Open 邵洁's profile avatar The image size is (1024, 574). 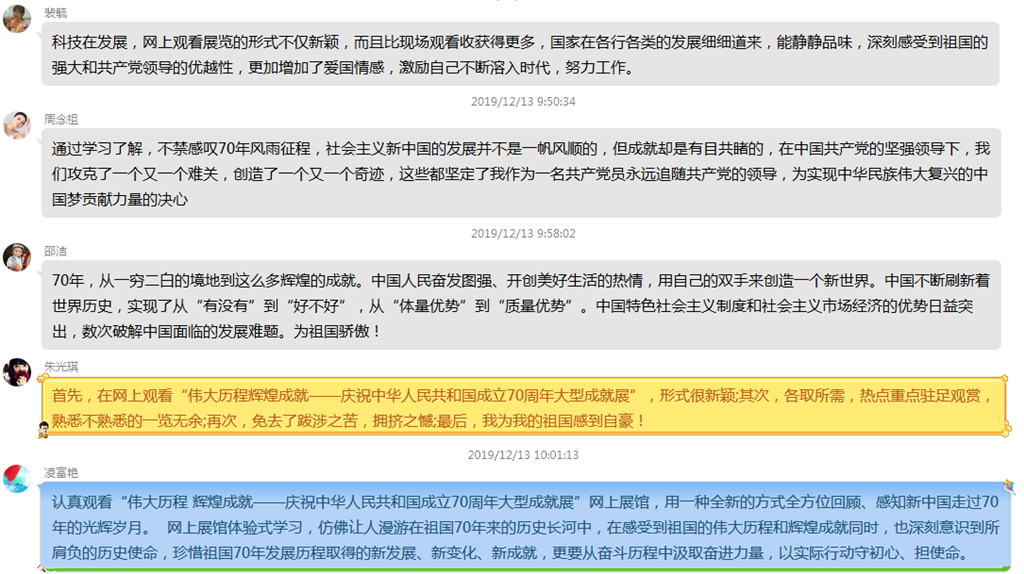(17, 257)
